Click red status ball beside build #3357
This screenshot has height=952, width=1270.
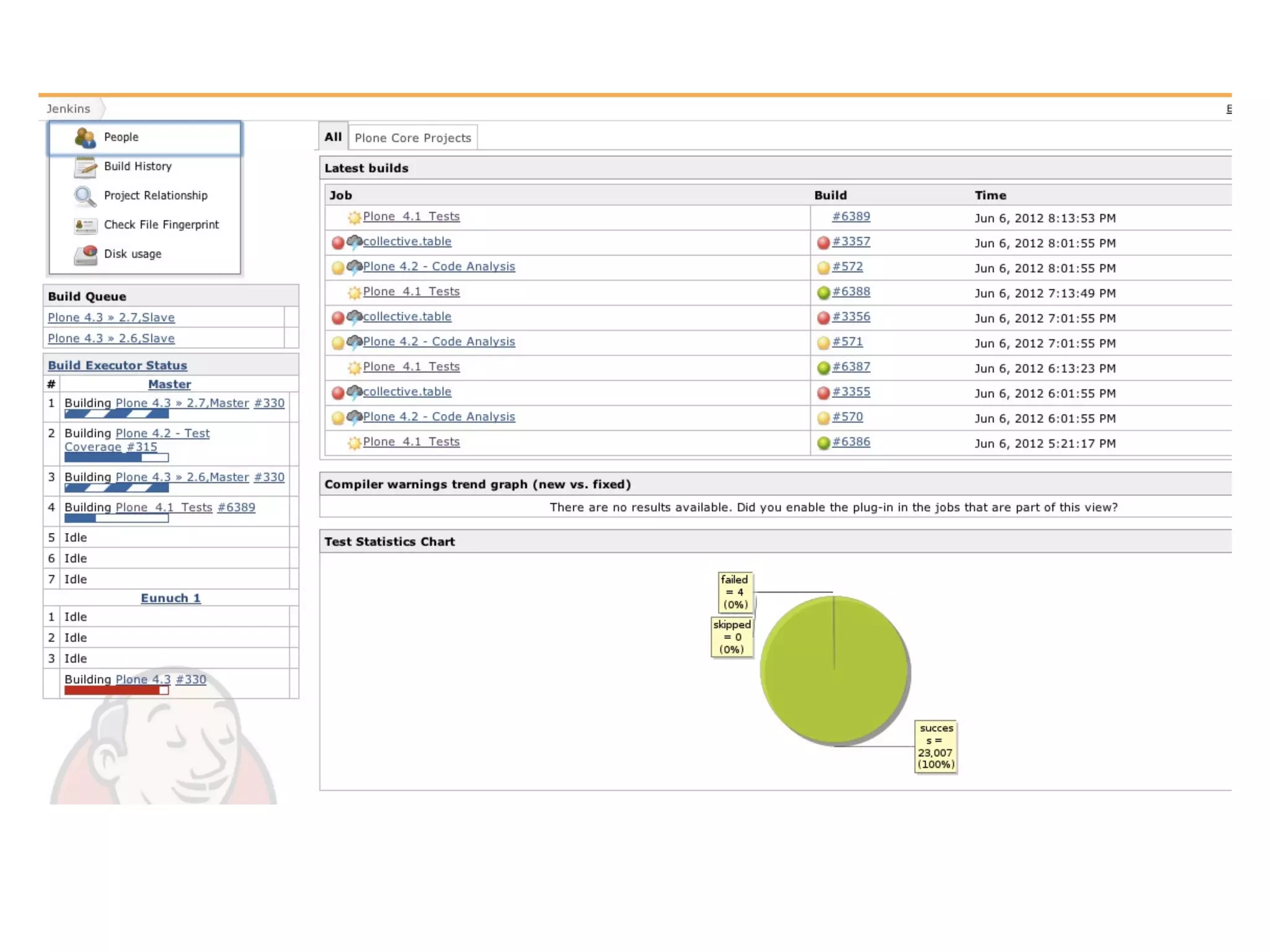coord(823,242)
